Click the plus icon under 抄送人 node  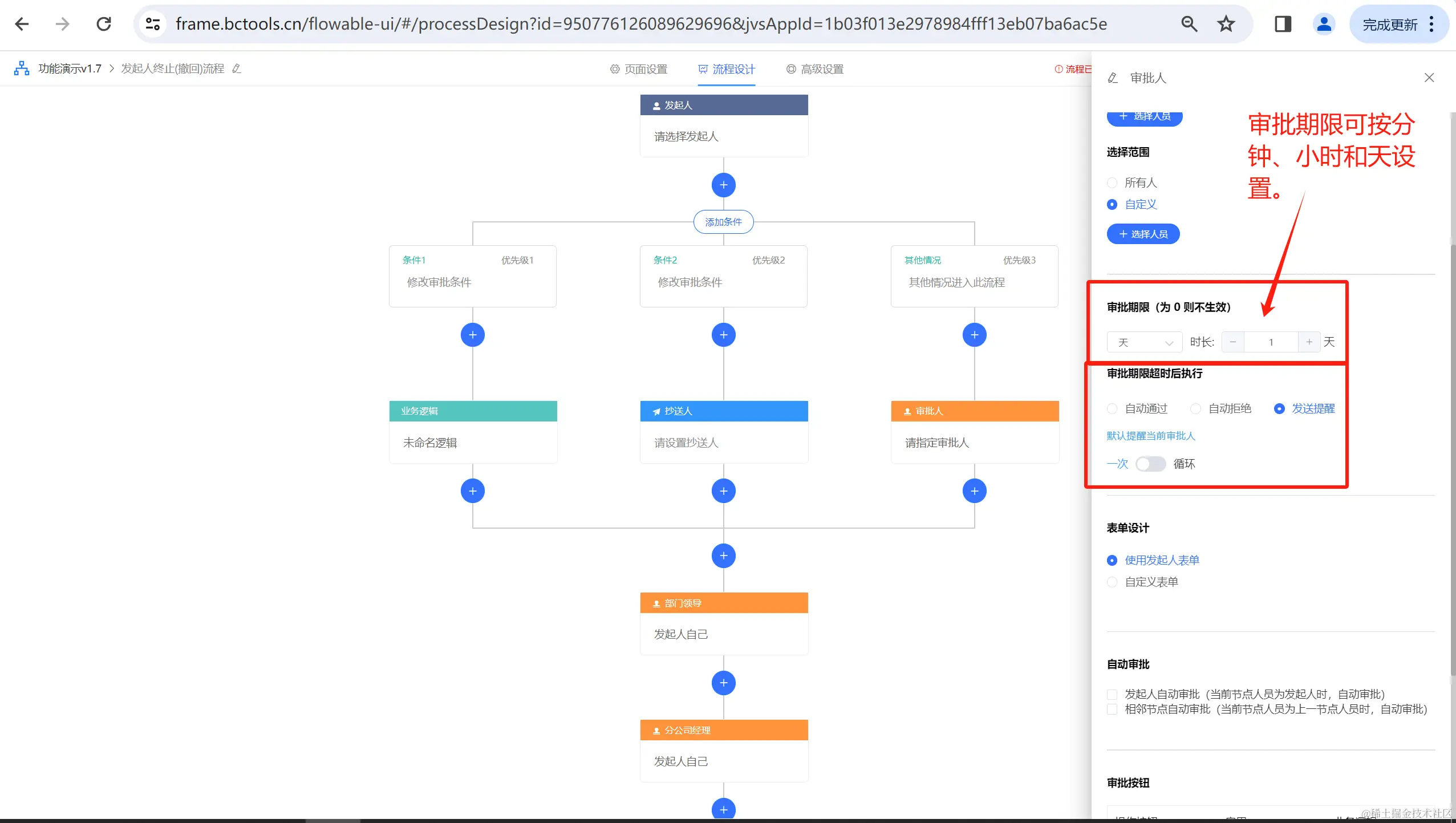723,490
